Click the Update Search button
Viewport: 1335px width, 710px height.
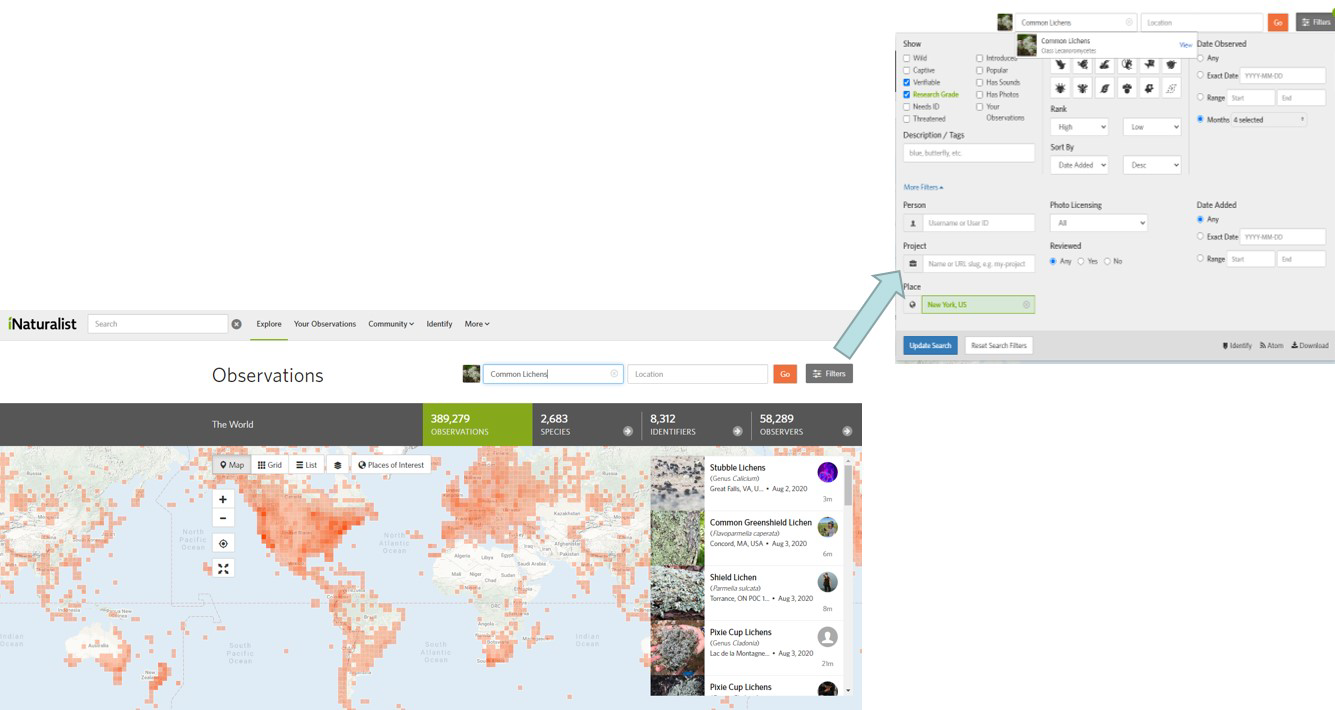coord(930,345)
